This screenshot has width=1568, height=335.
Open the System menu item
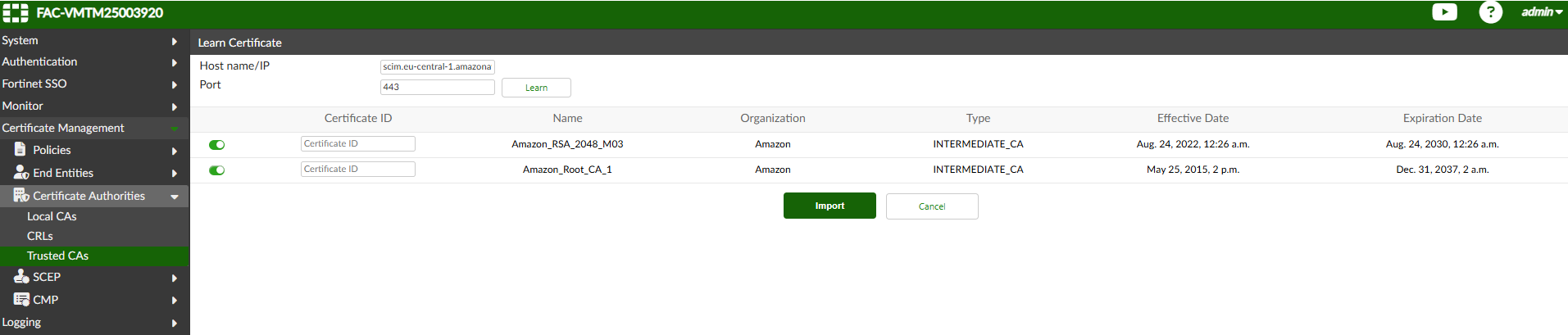tap(20, 40)
